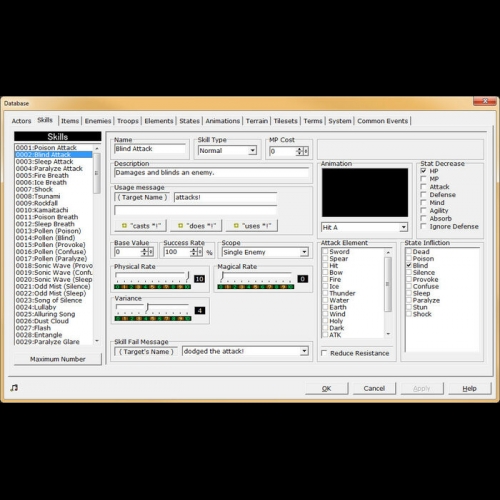The image size is (500, 500).
Task: Toggle the Blind state infliction checkbox
Action: [409, 265]
